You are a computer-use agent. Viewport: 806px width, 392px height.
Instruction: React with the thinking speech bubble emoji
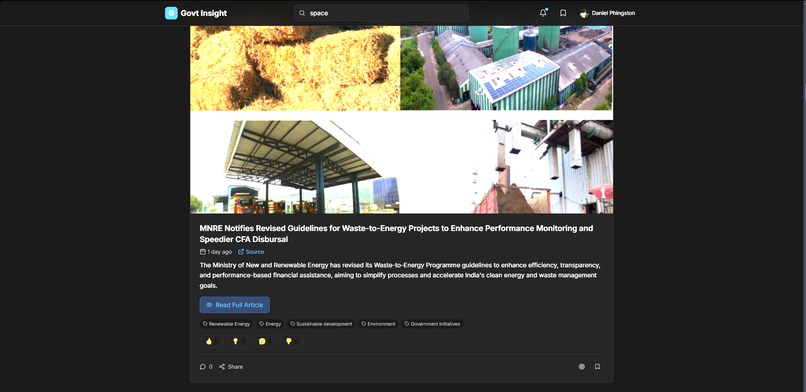[265, 341]
